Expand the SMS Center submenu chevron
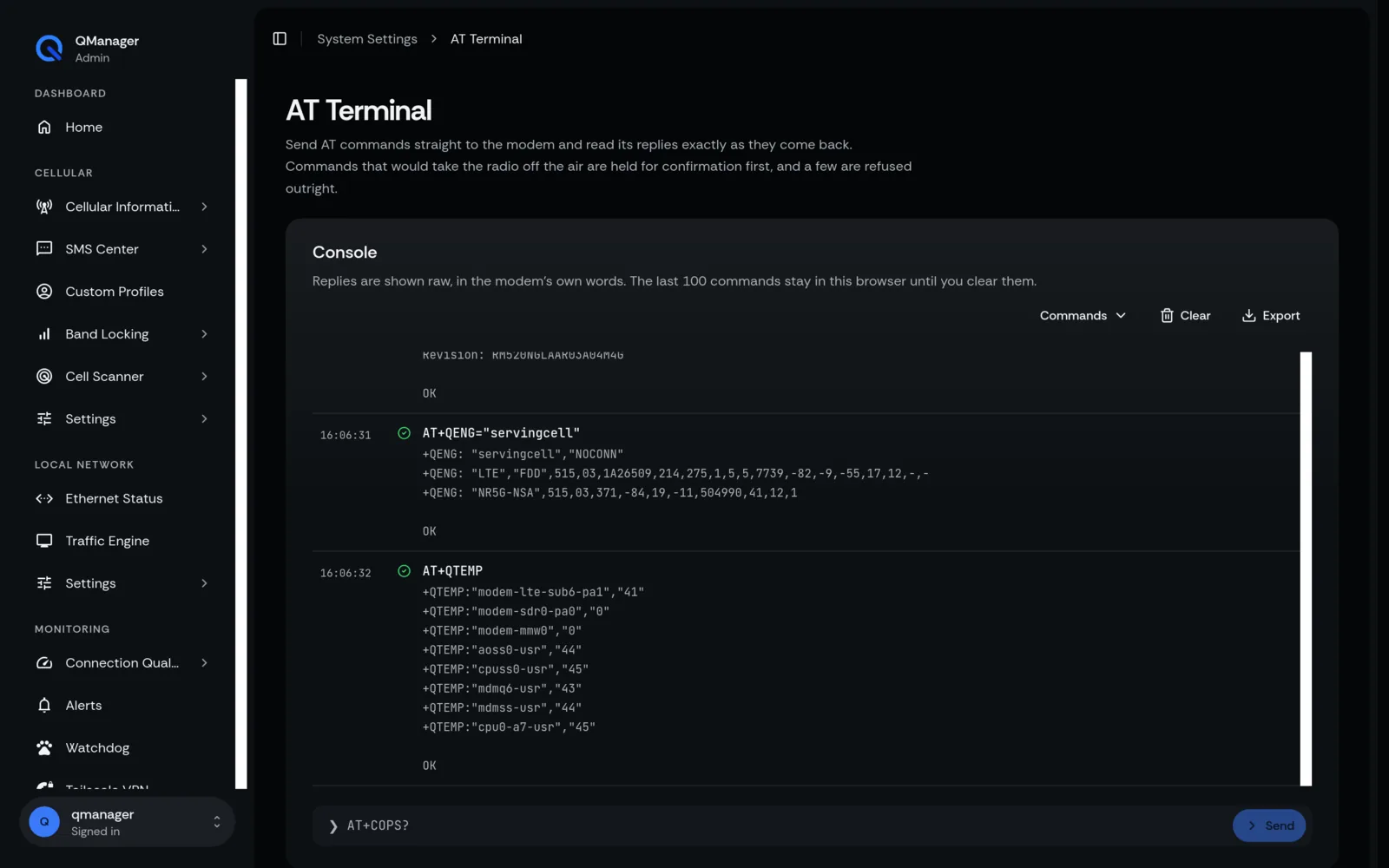Viewport: 1389px width, 868px height. tap(205, 249)
